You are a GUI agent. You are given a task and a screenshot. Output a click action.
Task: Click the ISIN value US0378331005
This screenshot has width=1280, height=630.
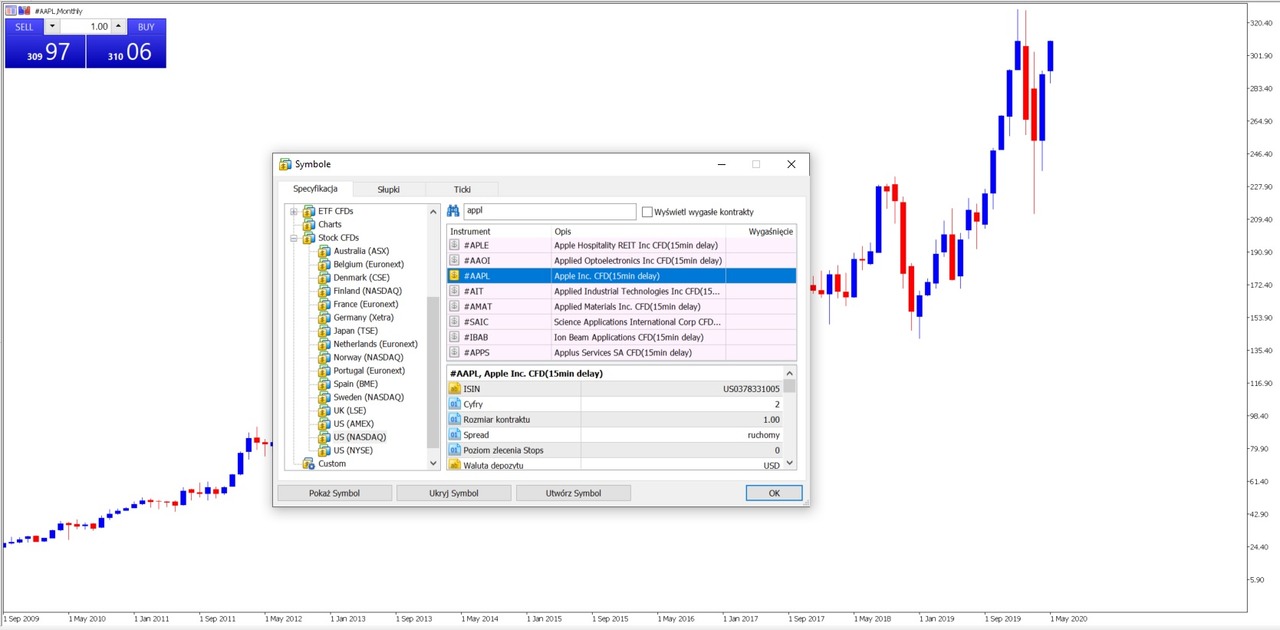pyautogui.click(x=751, y=389)
